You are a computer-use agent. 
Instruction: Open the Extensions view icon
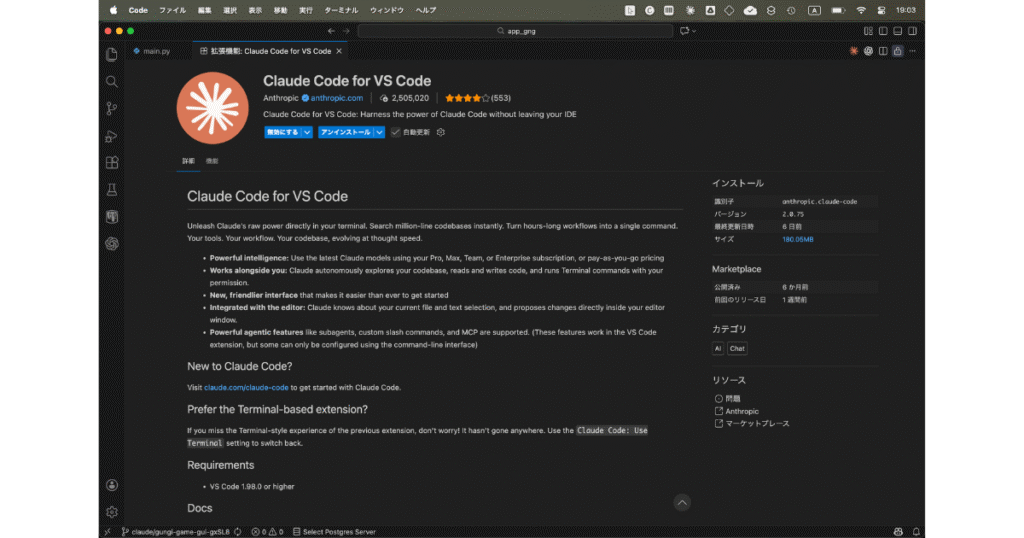[112, 162]
